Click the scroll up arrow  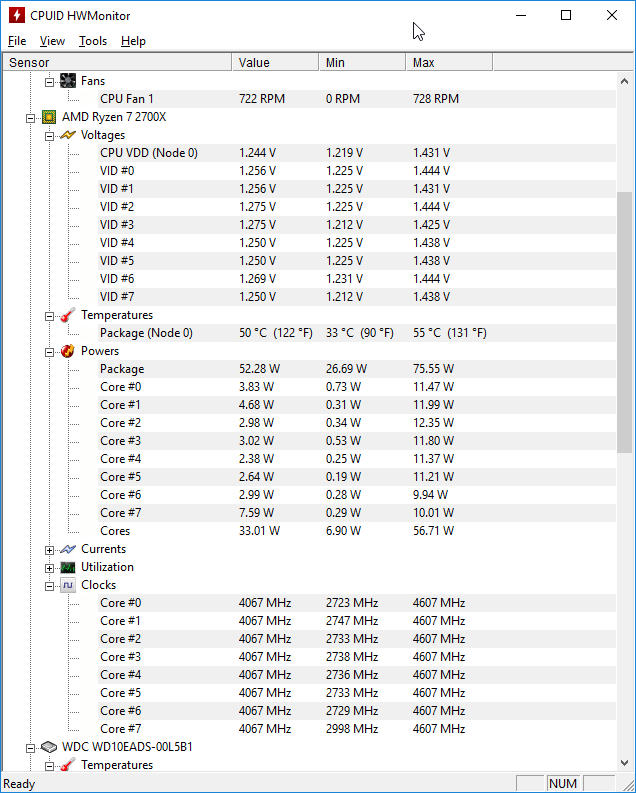[x=624, y=81]
